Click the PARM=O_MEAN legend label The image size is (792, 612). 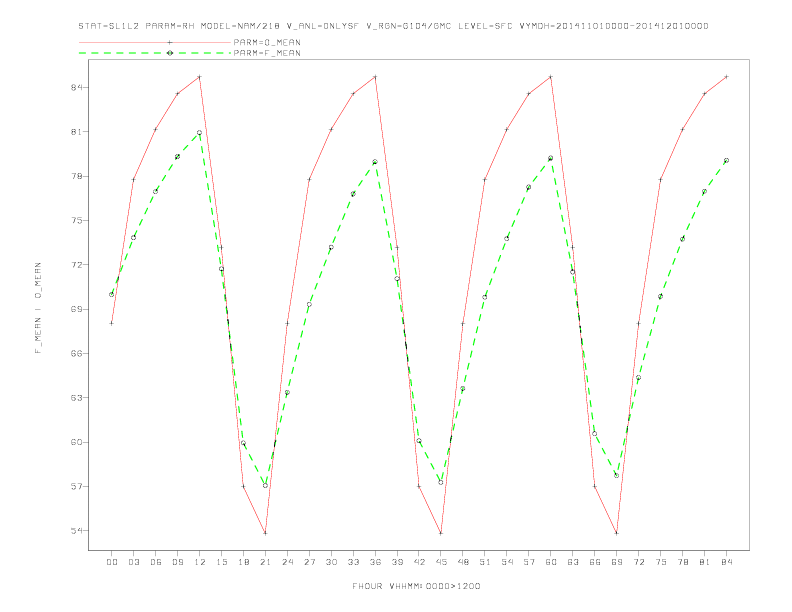[x=267, y=42]
